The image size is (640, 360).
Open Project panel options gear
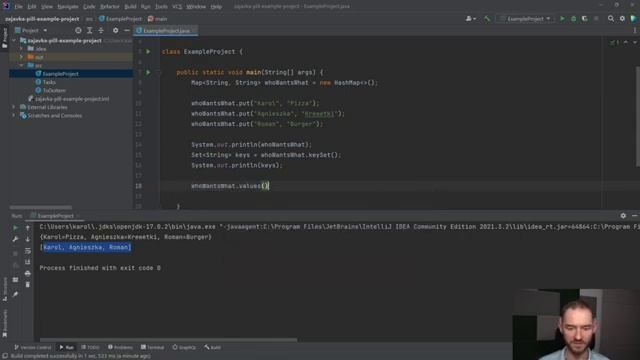pos(116,31)
